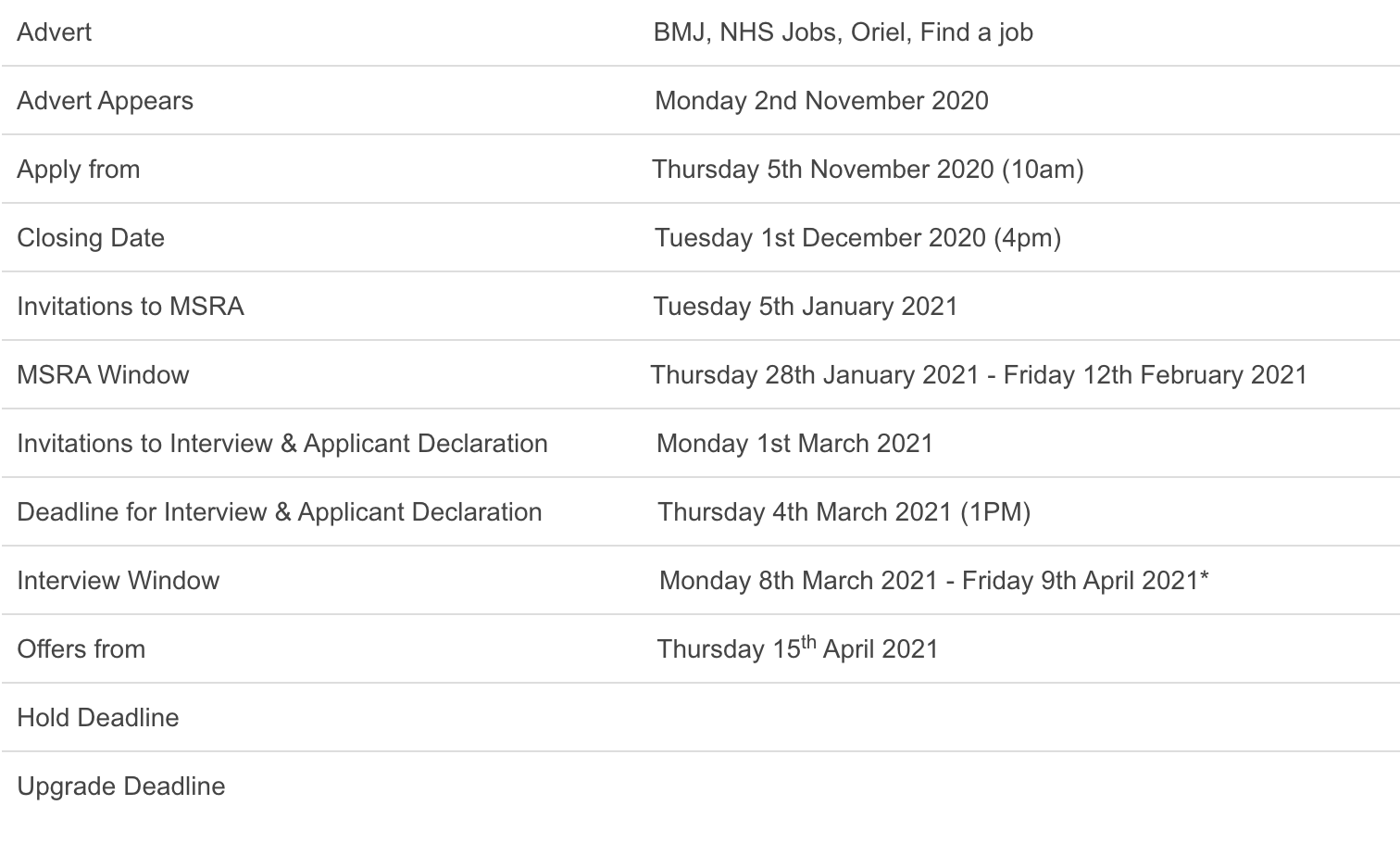Click Monday 2nd November 2020 date
Viewport: 1400px width, 843px height.
point(821,101)
